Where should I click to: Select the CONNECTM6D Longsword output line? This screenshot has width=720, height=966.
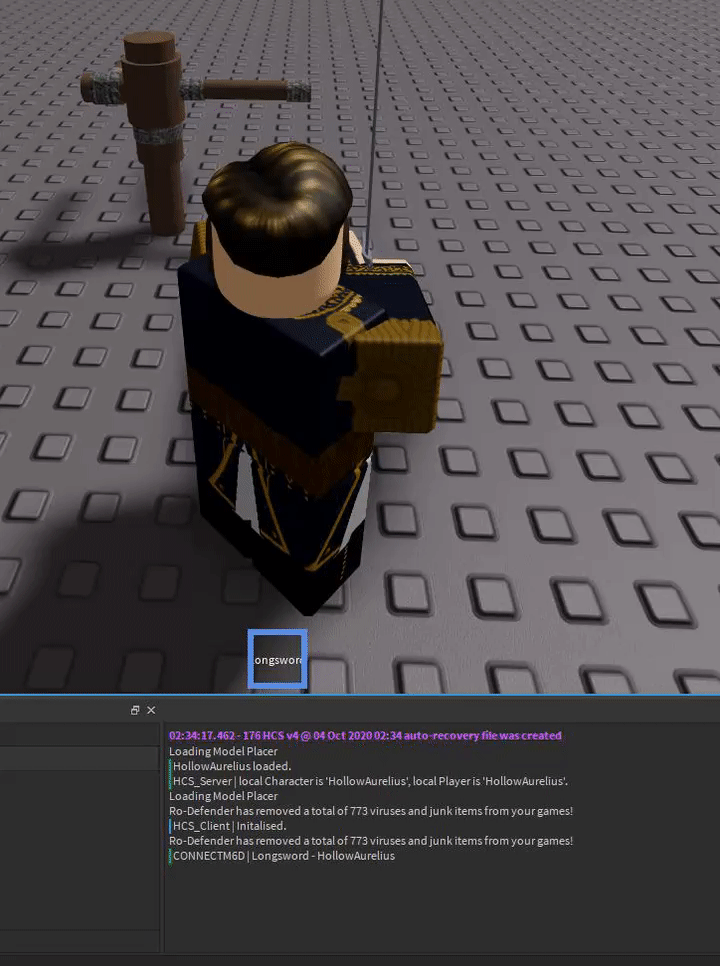pyautogui.click(x=284, y=856)
